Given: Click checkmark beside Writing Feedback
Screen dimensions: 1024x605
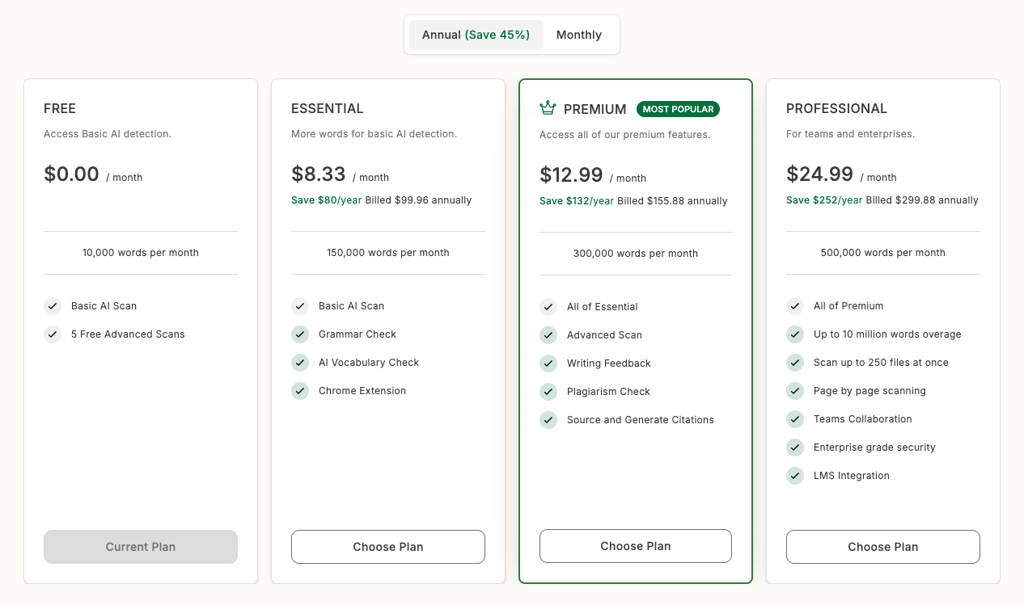Looking at the screenshot, I should click(548, 363).
